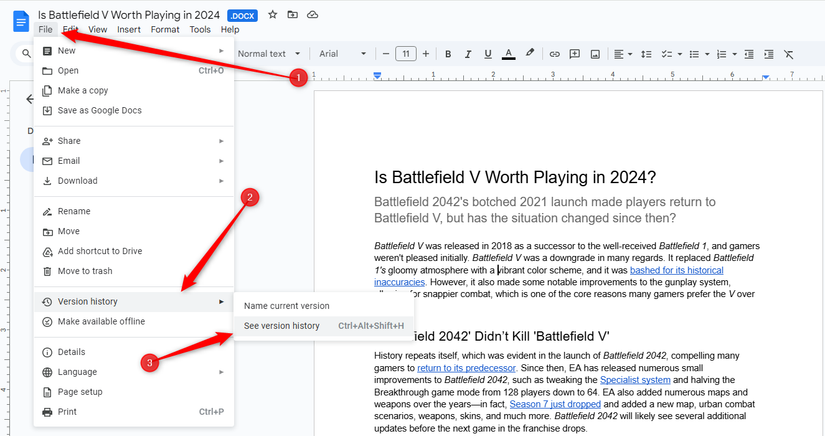
Task: Select Make a copy
Action: pyautogui.click(x=134, y=90)
